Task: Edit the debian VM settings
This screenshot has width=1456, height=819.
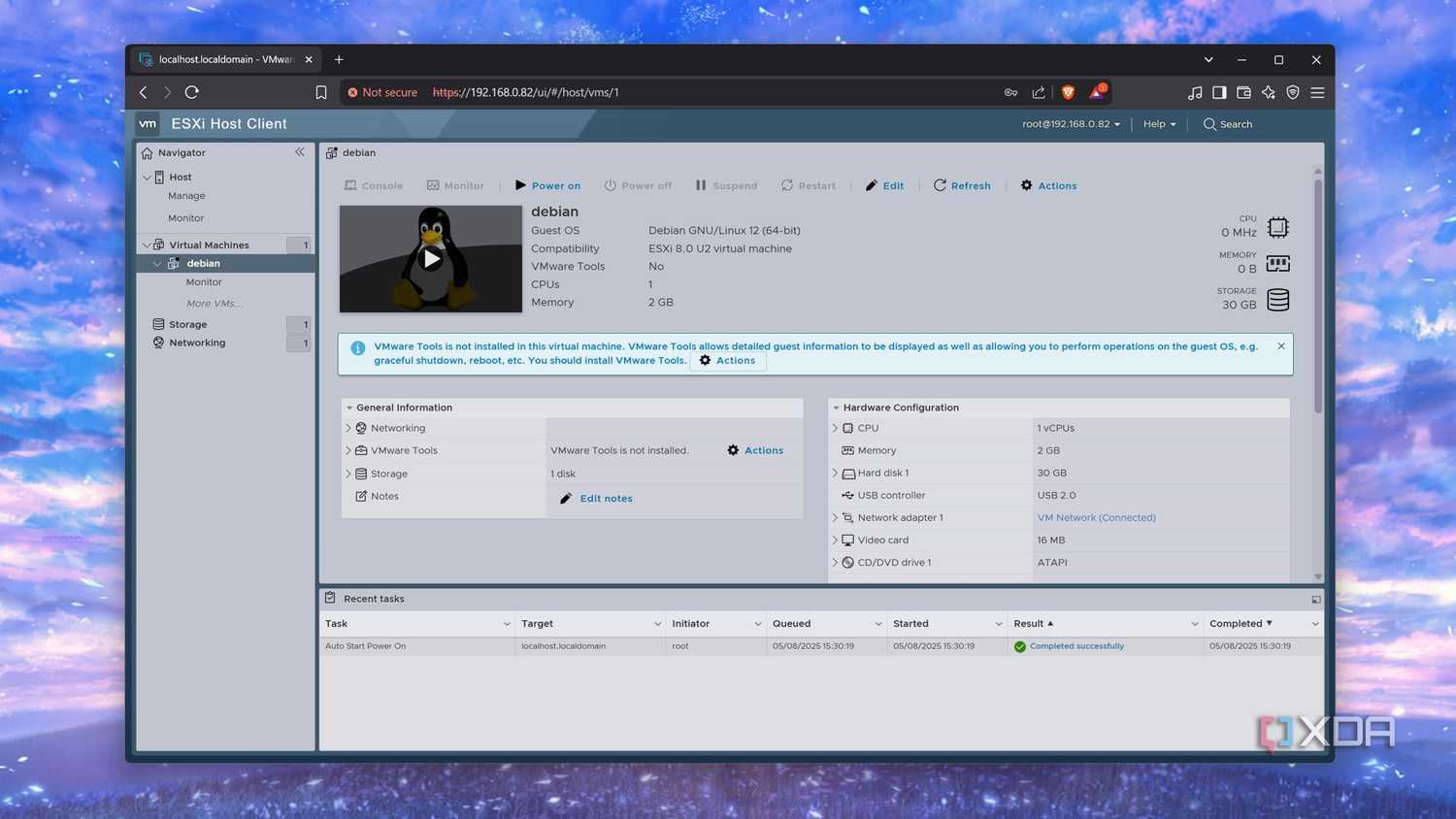Action: point(884,185)
